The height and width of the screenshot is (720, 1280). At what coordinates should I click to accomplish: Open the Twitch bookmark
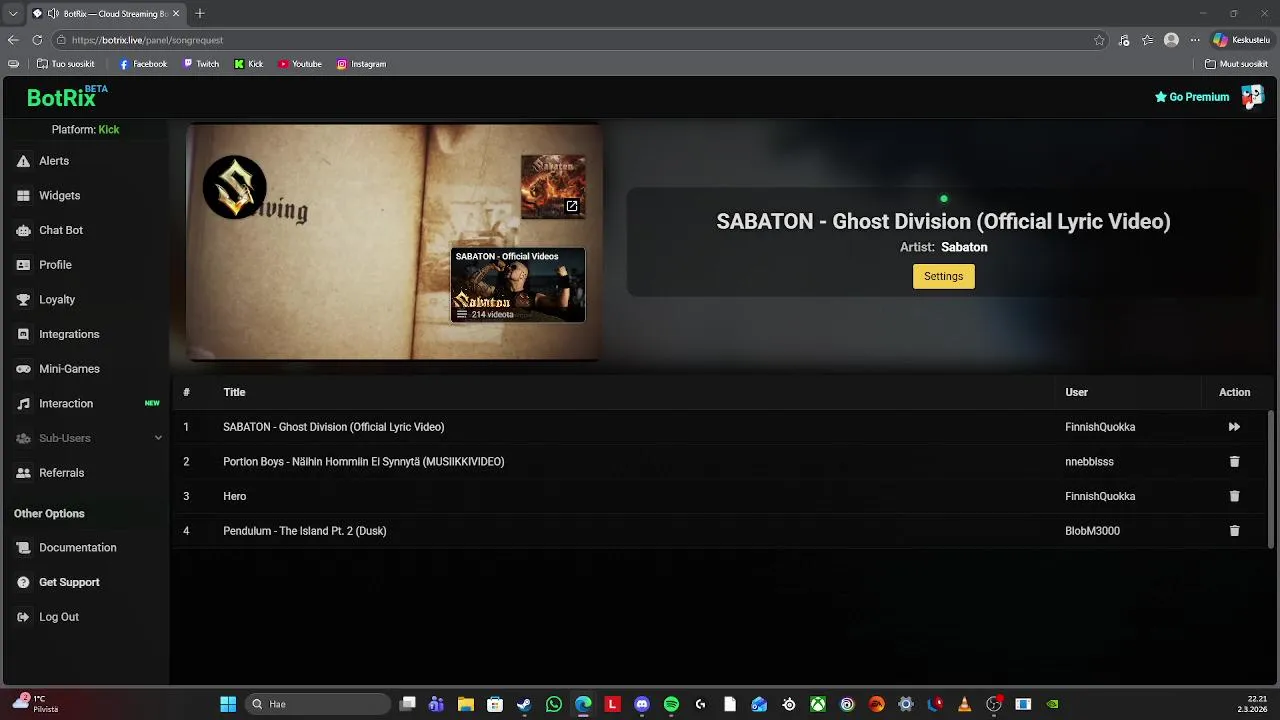tap(201, 64)
